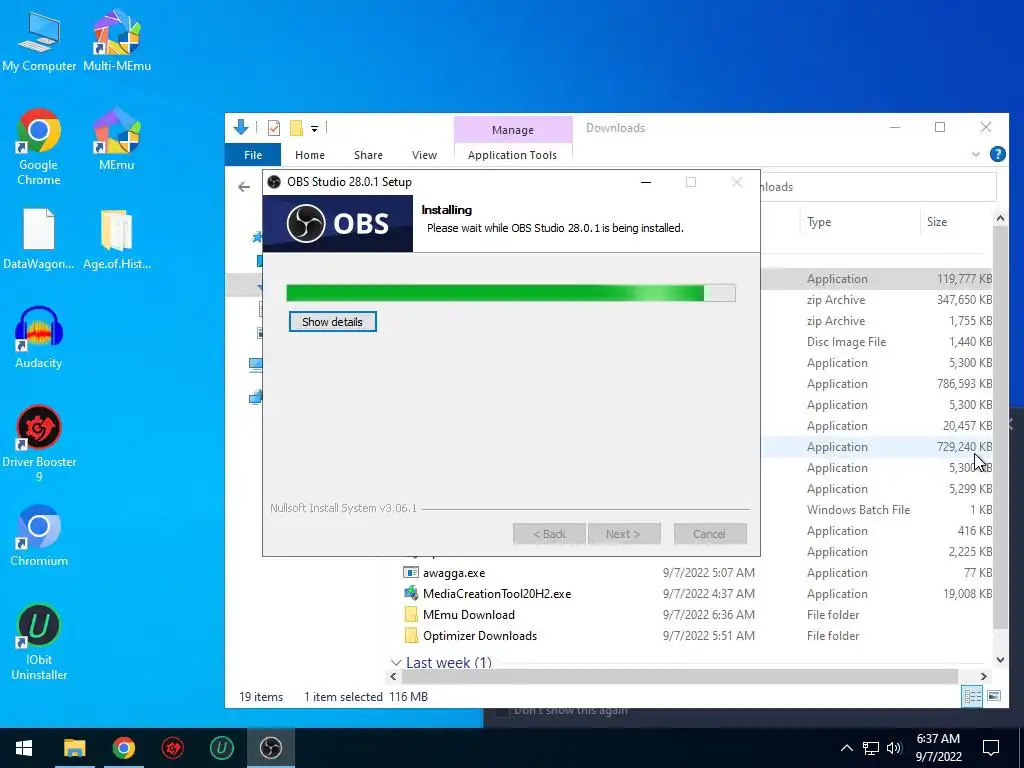Image resolution: width=1024 pixels, height=768 pixels.
Task: Click the Disc Image File type cell
Action: point(846,342)
